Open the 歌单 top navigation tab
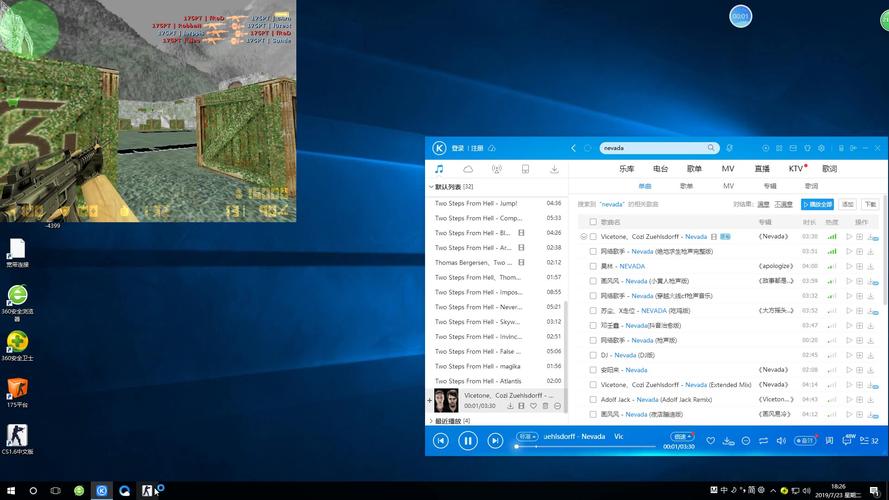Viewport: 889px width, 500px height. pos(695,169)
